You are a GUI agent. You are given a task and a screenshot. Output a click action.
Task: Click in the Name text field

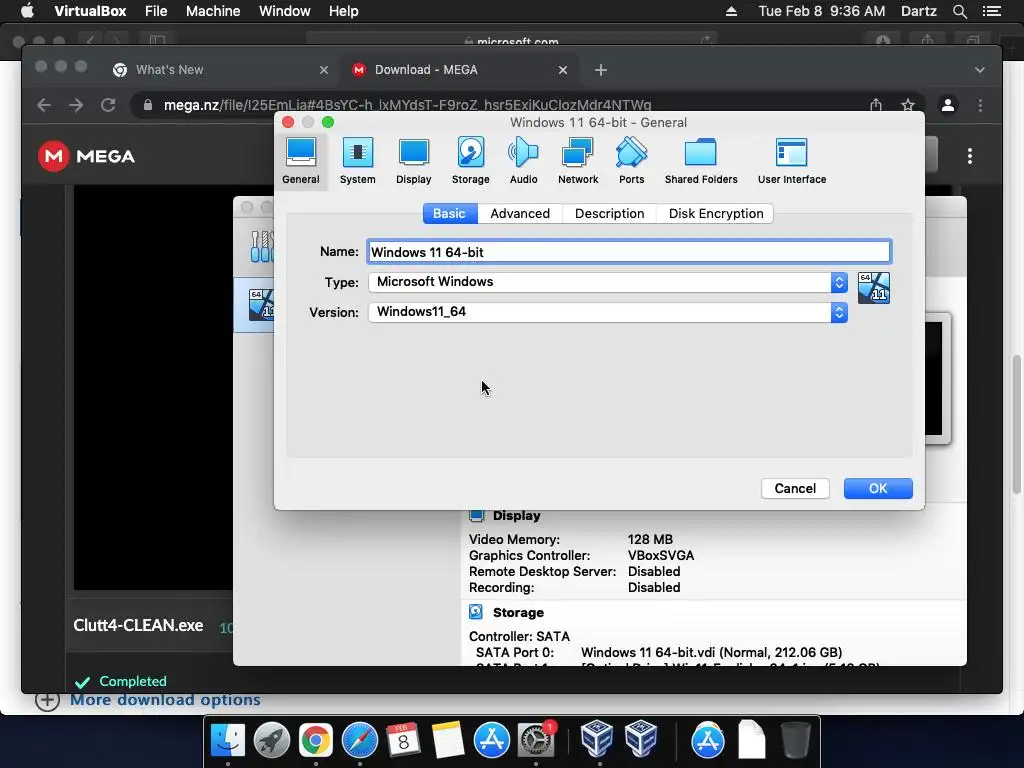pos(629,252)
